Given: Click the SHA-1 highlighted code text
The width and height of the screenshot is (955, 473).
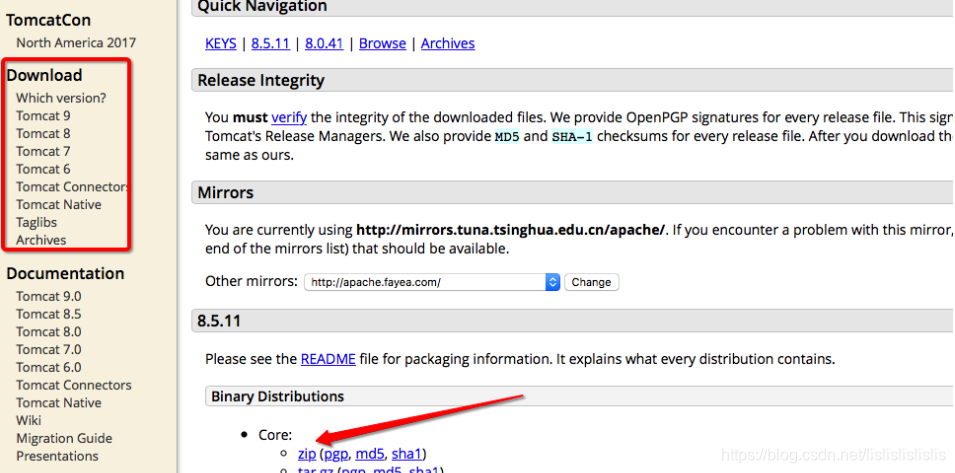Looking at the screenshot, I should click(572, 136).
